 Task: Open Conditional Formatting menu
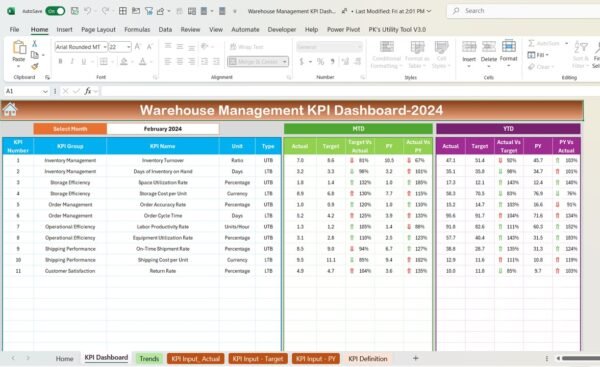[386, 55]
